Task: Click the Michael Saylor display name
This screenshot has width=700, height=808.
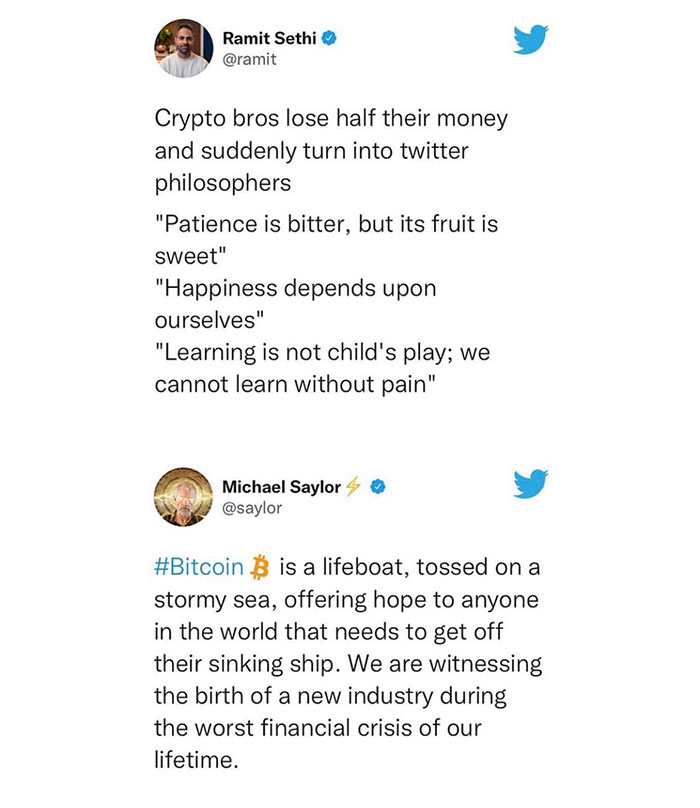Action: 281,486
